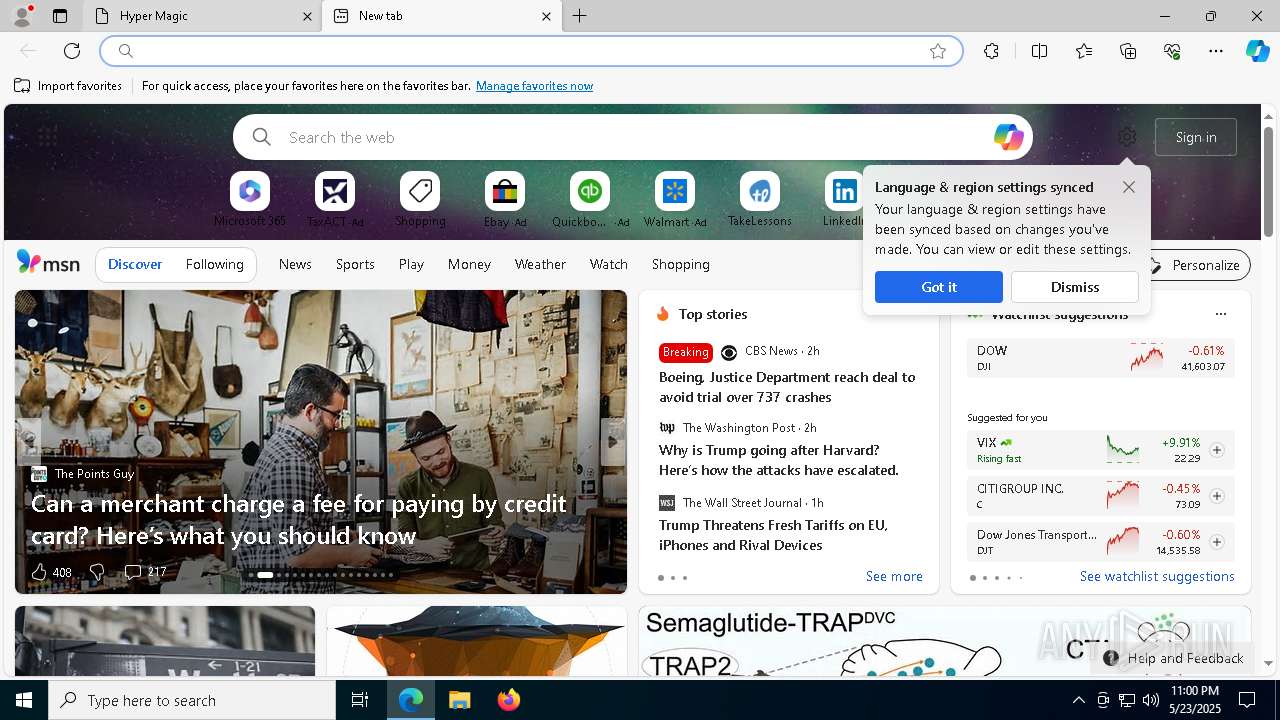This screenshot has height=720, width=1280.
Task: Open Trump Threatens Fresh Tariffs story
Action: coord(773,535)
